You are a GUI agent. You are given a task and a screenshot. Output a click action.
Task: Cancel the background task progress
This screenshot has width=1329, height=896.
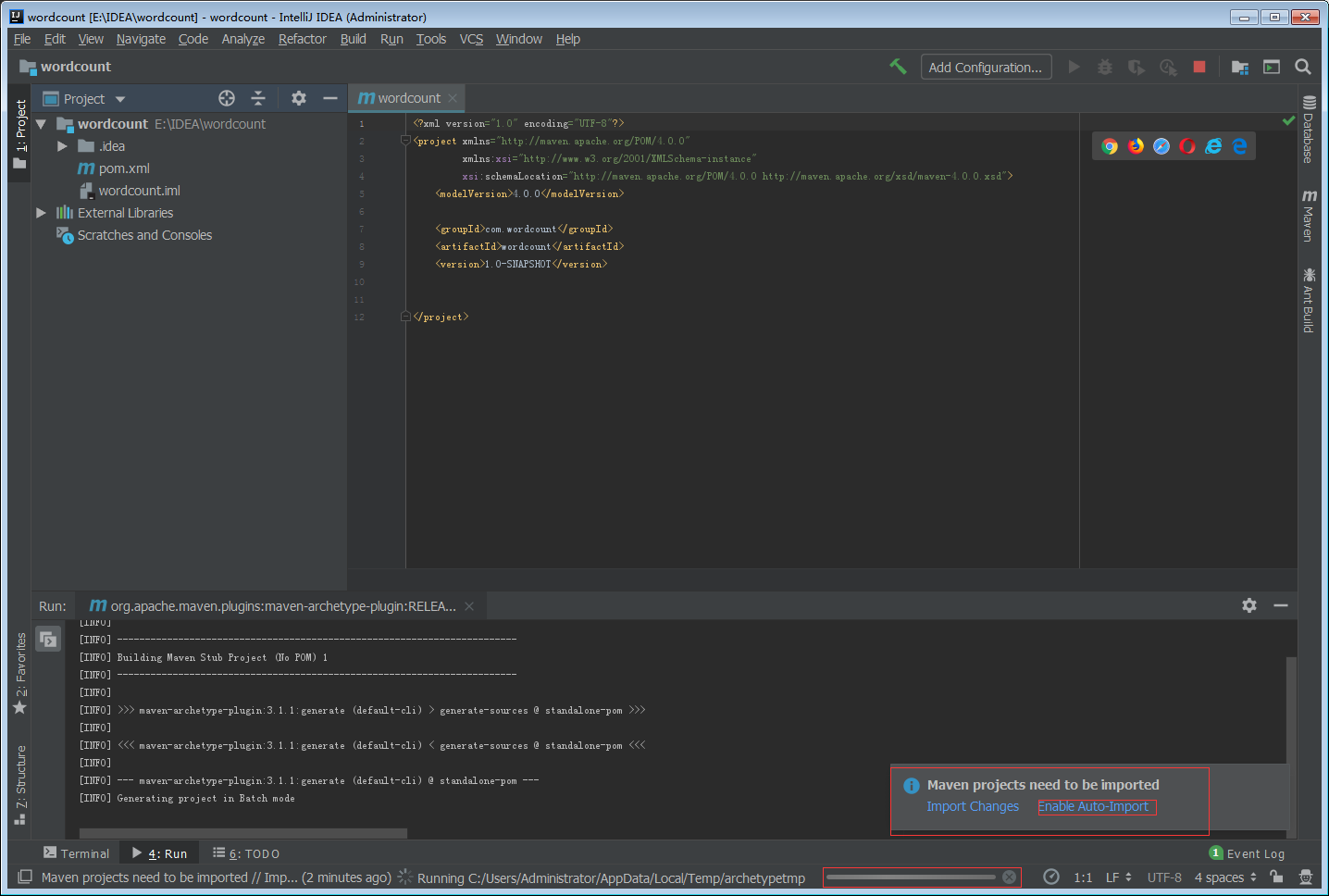click(x=1010, y=877)
